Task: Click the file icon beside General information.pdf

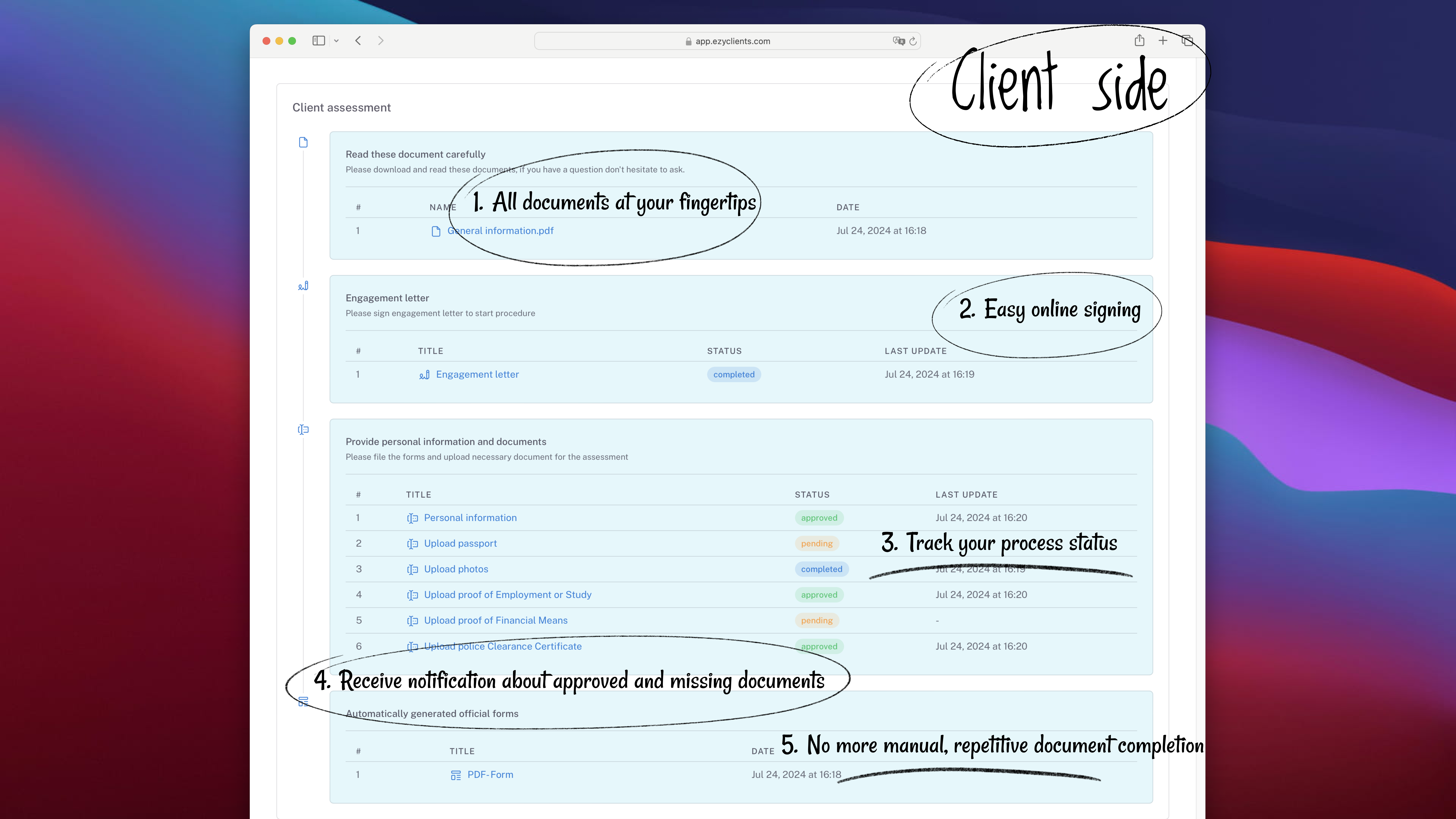Action: [436, 231]
